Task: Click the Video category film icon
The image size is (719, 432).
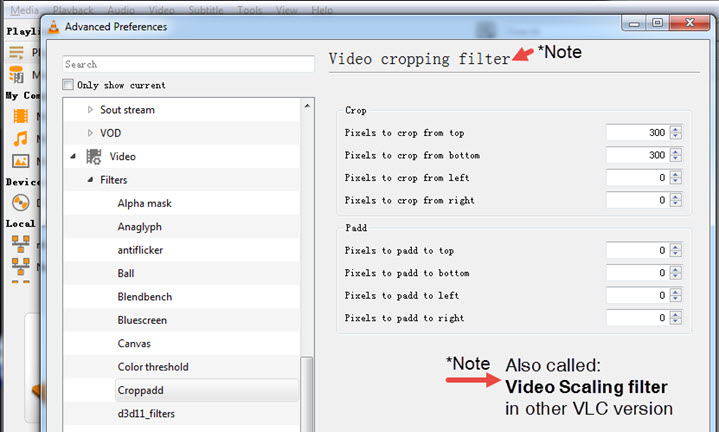Action: (x=94, y=156)
